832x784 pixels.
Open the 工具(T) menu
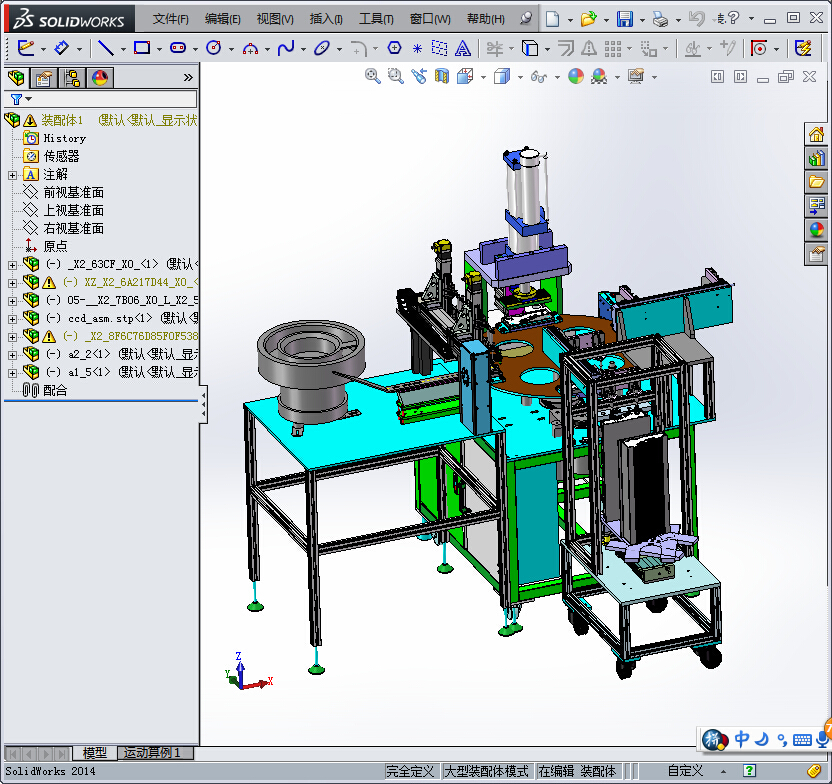point(376,19)
